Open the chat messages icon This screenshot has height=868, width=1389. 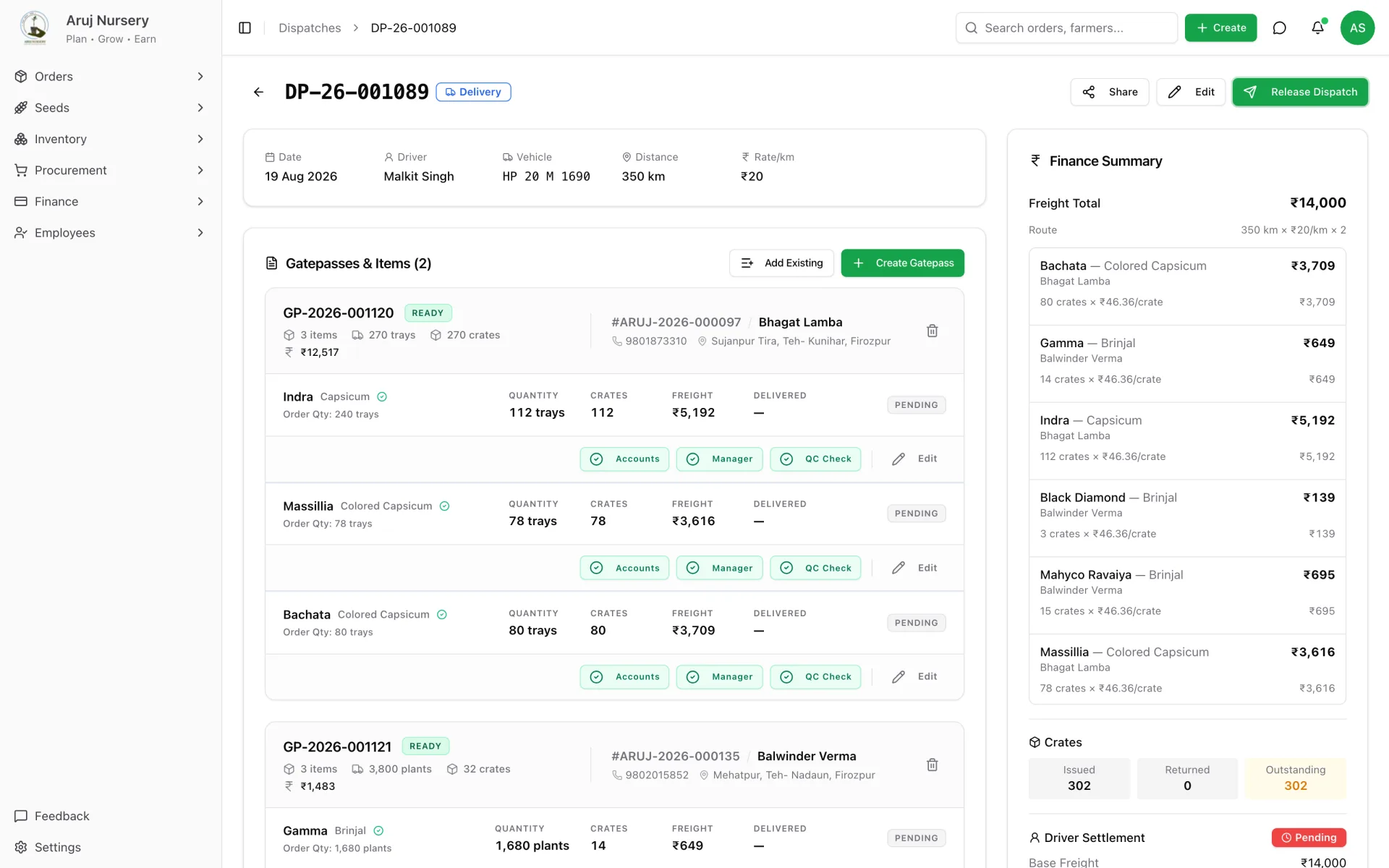1279,27
